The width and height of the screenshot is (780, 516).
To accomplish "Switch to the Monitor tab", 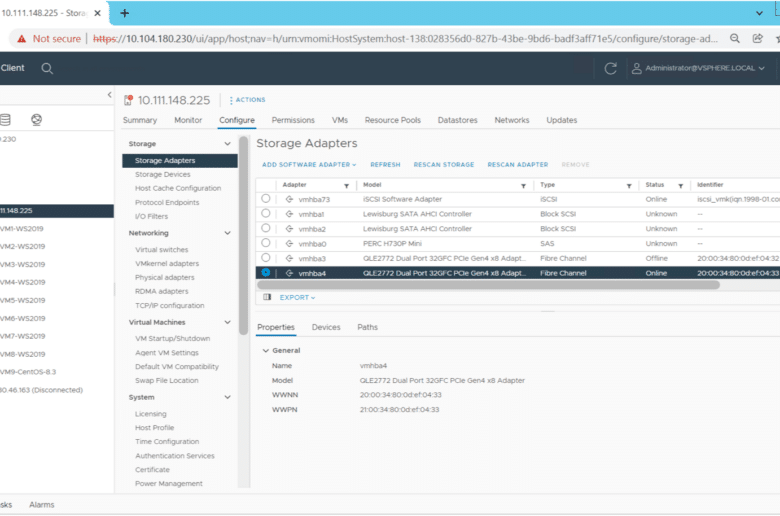I will tap(188, 120).
